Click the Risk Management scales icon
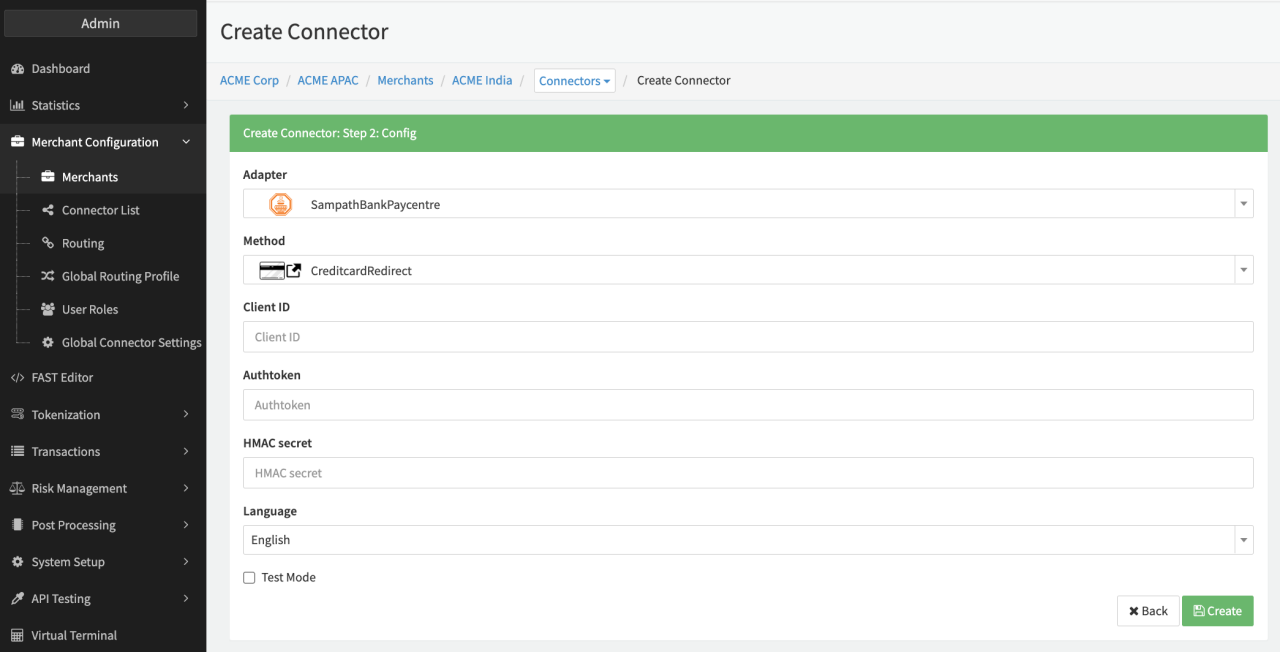 coord(17,488)
